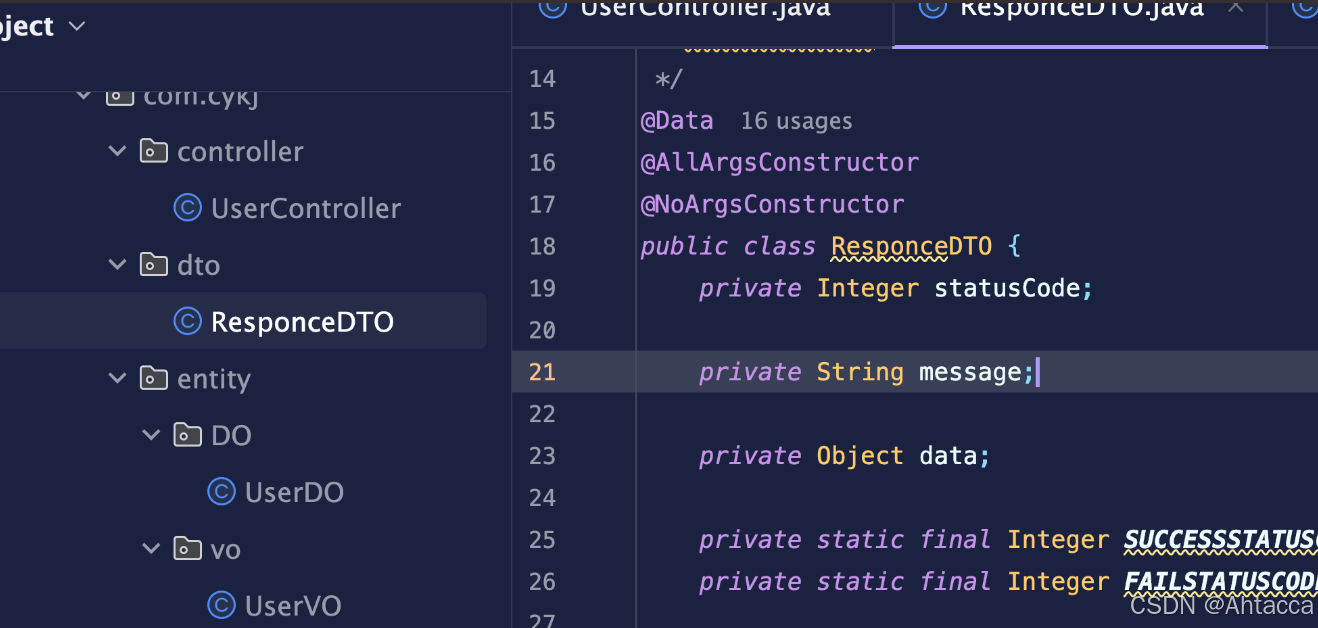Click the class icon beside UserVO
Viewport: 1318px width, 628px height.
221,605
